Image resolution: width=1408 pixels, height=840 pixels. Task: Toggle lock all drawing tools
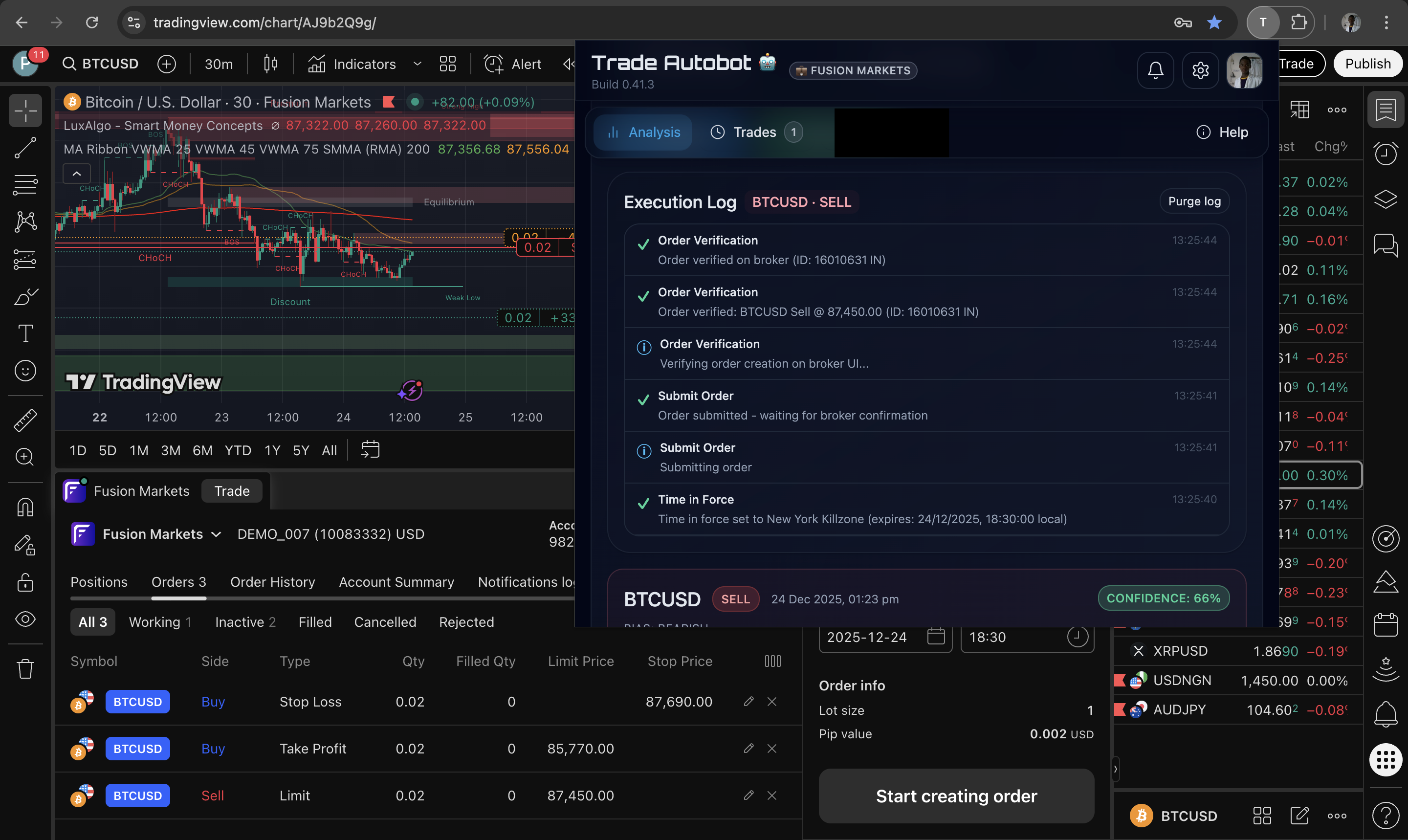(25, 582)
